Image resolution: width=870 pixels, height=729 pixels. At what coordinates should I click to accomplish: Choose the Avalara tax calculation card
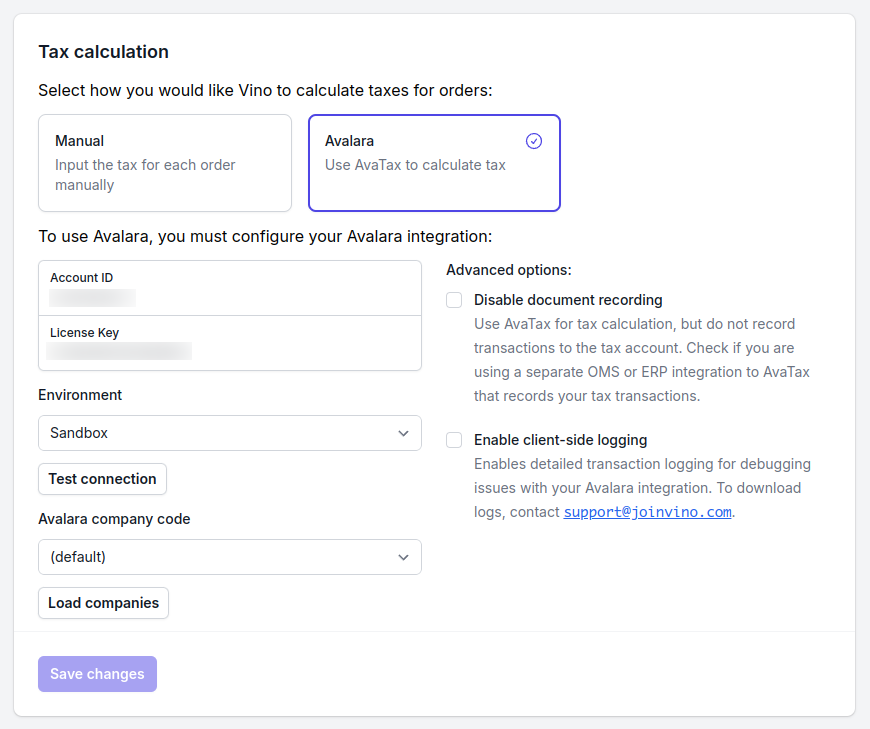click(434, 163)
